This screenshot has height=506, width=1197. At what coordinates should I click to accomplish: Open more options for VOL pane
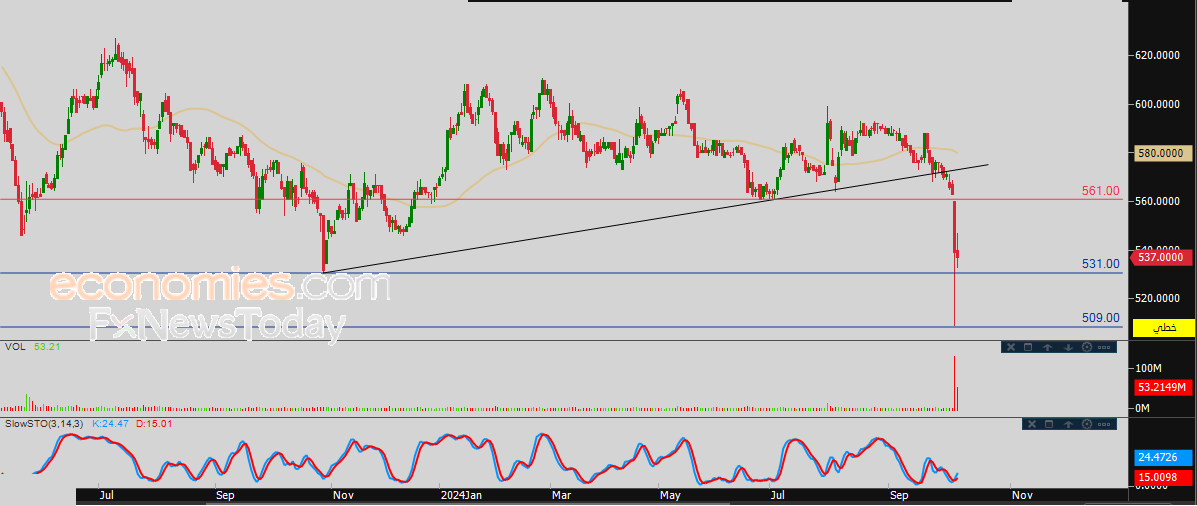pos(1104,347)
